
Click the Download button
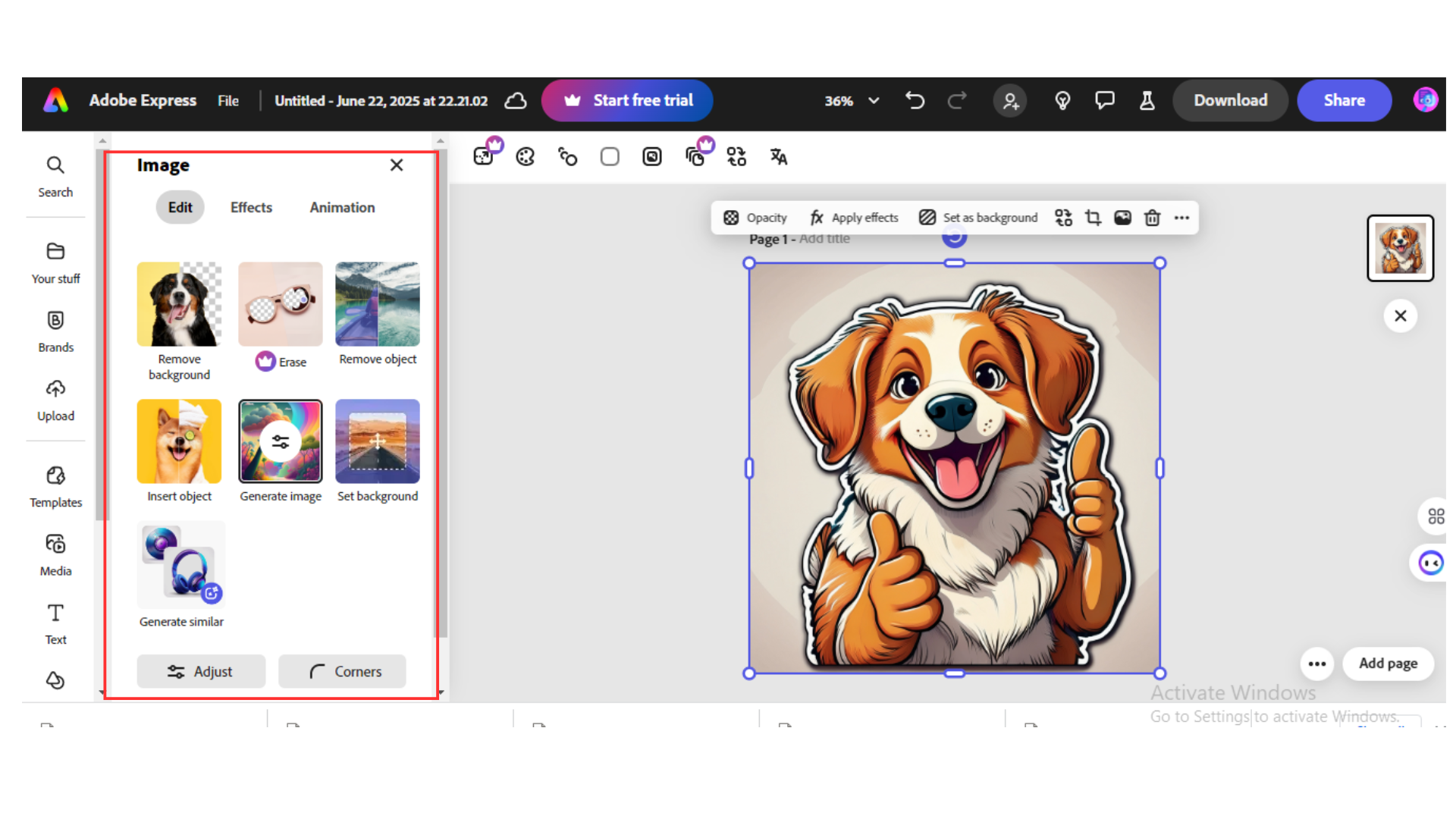pos(1230,100)
